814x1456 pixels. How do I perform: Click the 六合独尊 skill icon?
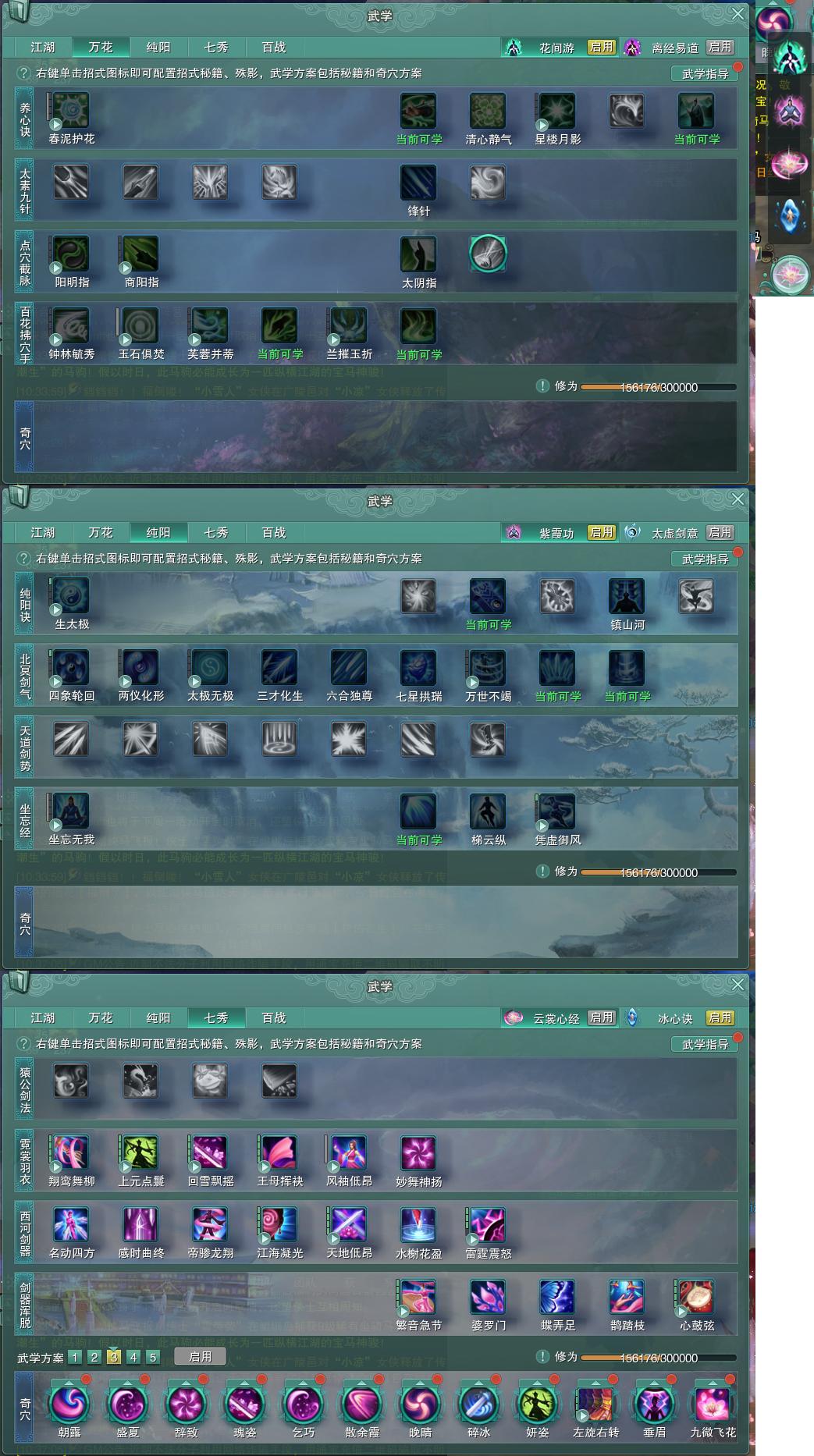click(349, 668)
